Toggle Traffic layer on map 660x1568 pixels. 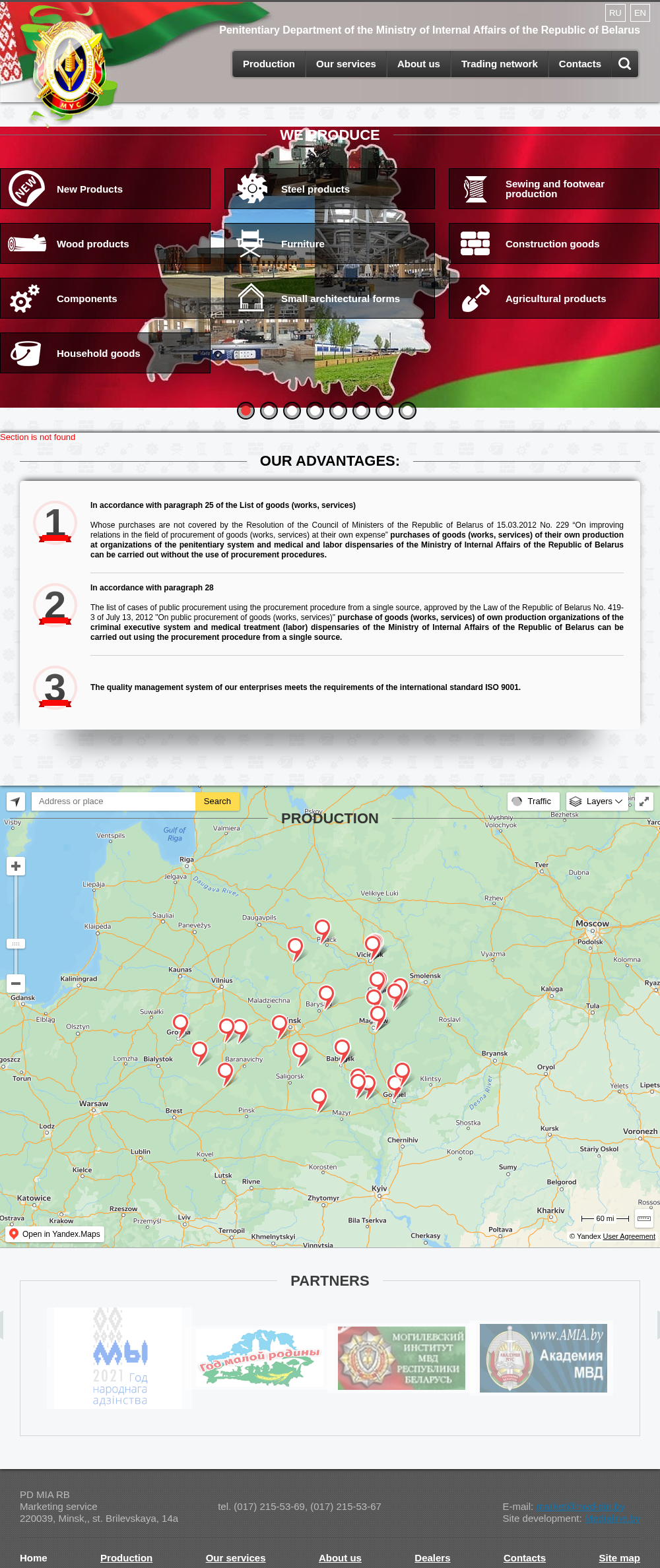coord(533,801)
